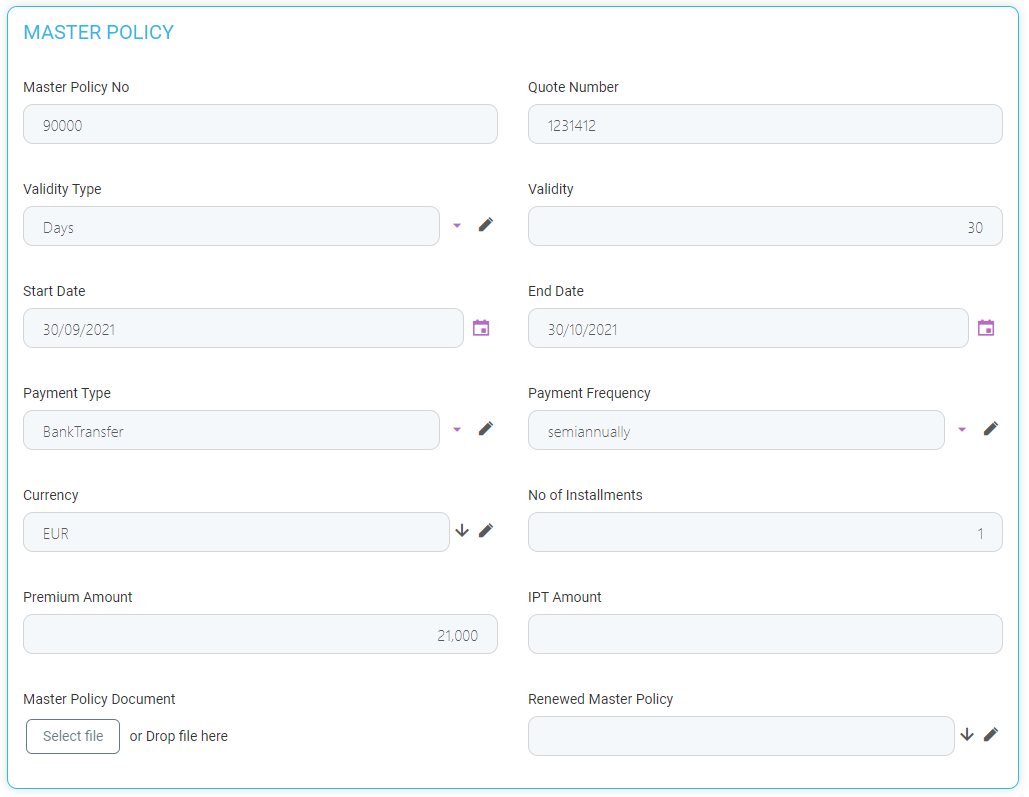Click the pencil icon beside Renewed Master Policy
The height and width of the screenshot is (797, 1029).
tap(991, 735)
